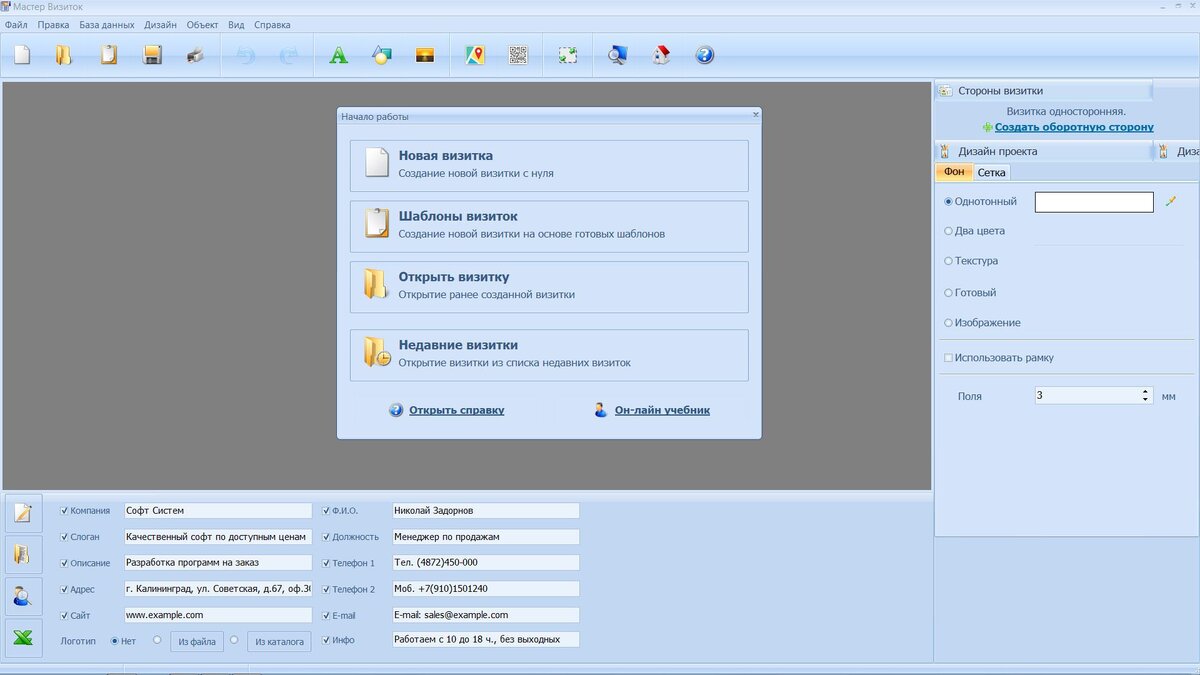This screenshot has height=675, width=1200.
Task: Click the new card toolbar icon
Action: point(22,55)
